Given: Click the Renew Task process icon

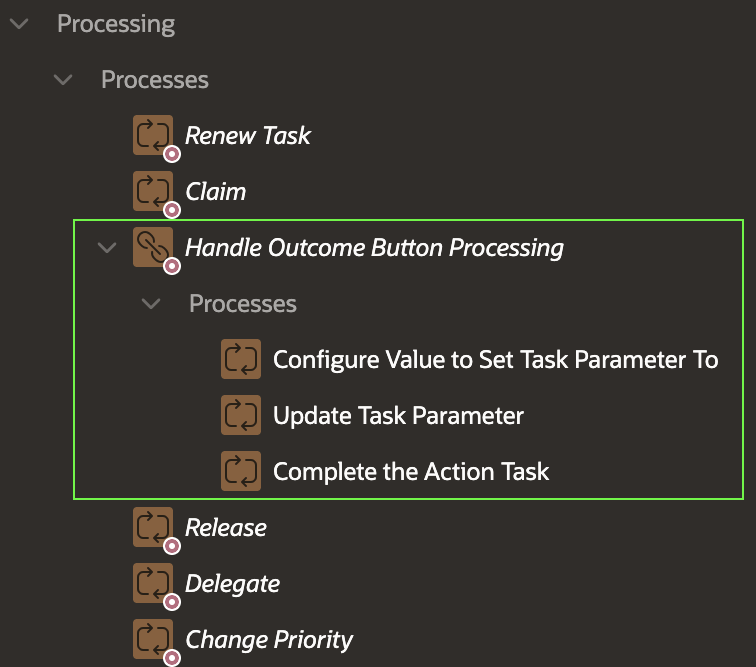Looking at the screenshot, I should (x=152, y=135).
